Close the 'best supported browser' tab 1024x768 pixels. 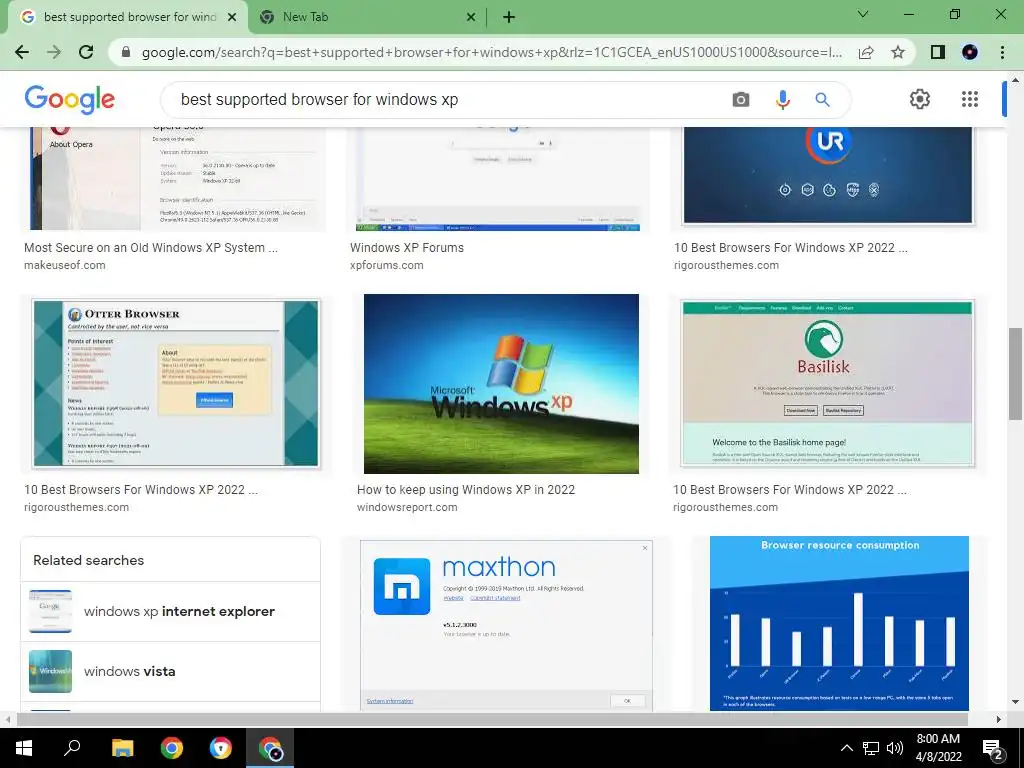[232, 18]
